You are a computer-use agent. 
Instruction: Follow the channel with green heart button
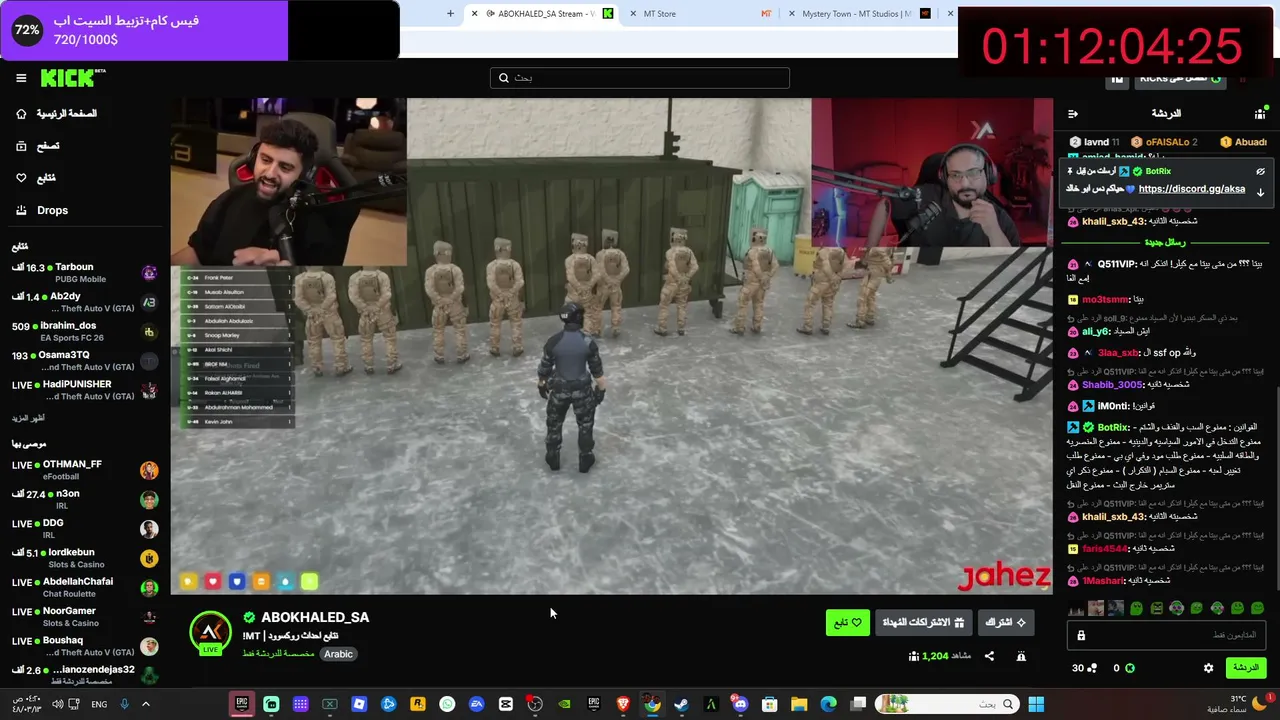coord(848,622)
